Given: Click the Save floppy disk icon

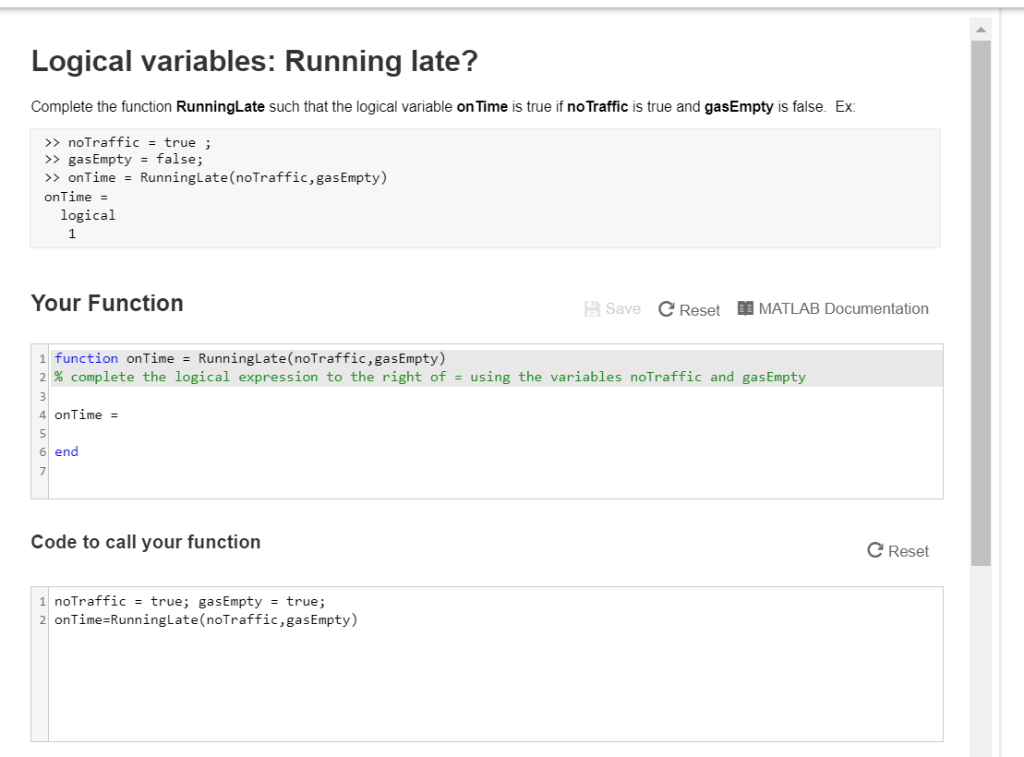Looking at the screenshot, I should pyautogui.click(x=592, y=309).
